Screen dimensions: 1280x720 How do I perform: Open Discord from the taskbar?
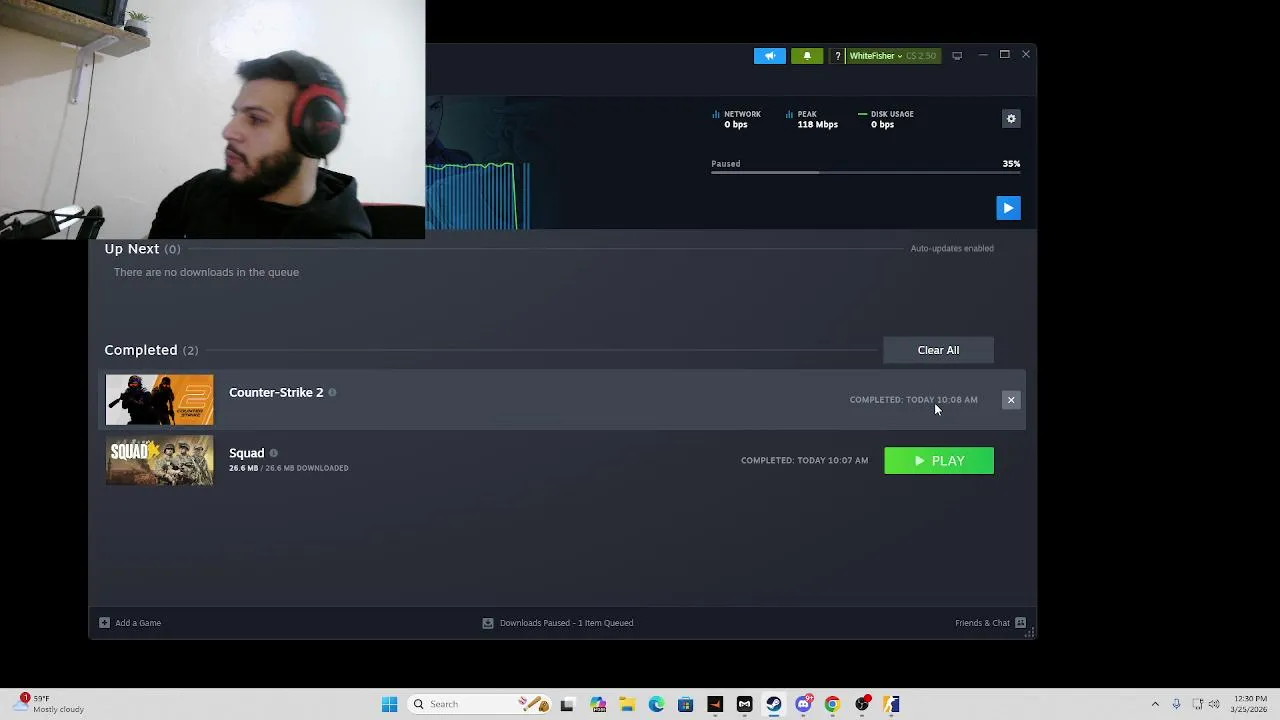pos(803,704)
